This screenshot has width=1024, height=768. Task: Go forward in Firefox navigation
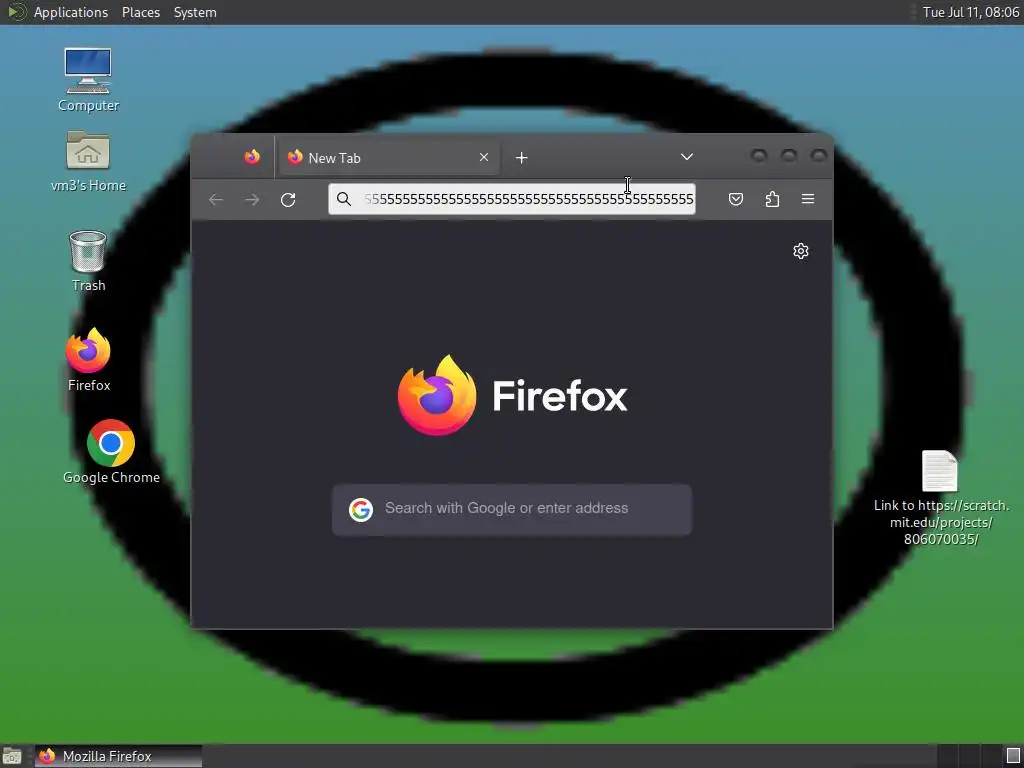[x=252, y=200]
